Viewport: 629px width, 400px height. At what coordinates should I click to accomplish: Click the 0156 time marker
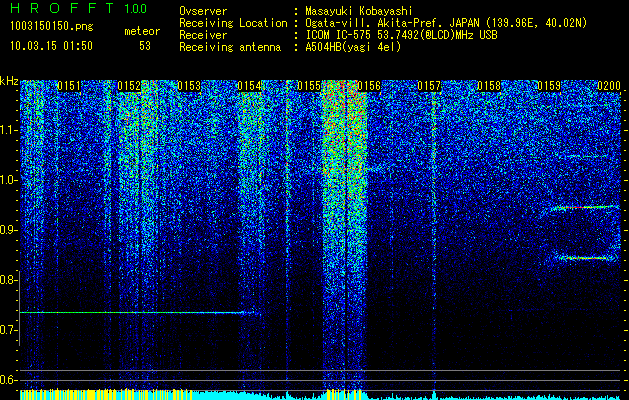[x=369, y=86]
